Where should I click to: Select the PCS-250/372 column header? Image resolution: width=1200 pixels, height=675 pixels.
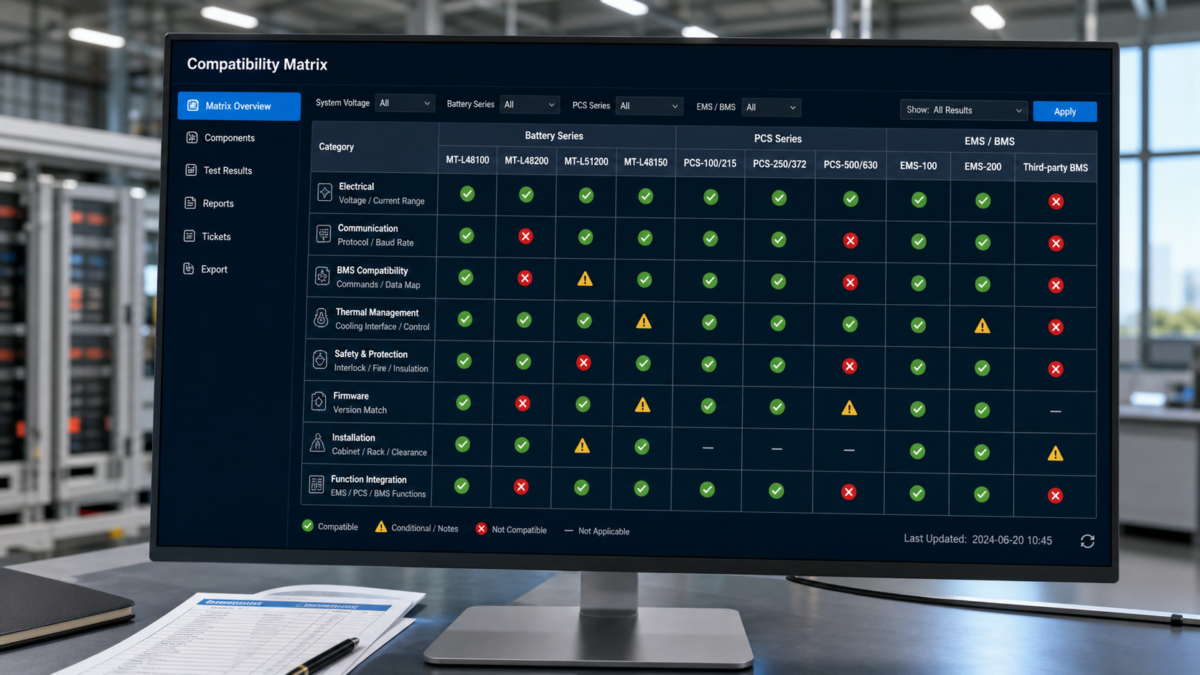(x=780, y=164)
